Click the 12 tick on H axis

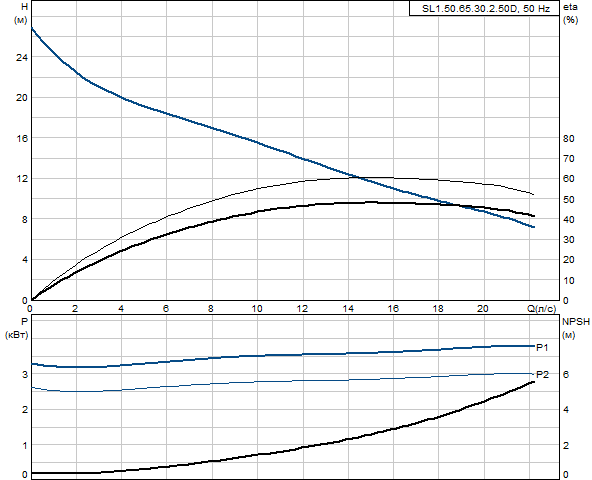(x=22, y=179)
